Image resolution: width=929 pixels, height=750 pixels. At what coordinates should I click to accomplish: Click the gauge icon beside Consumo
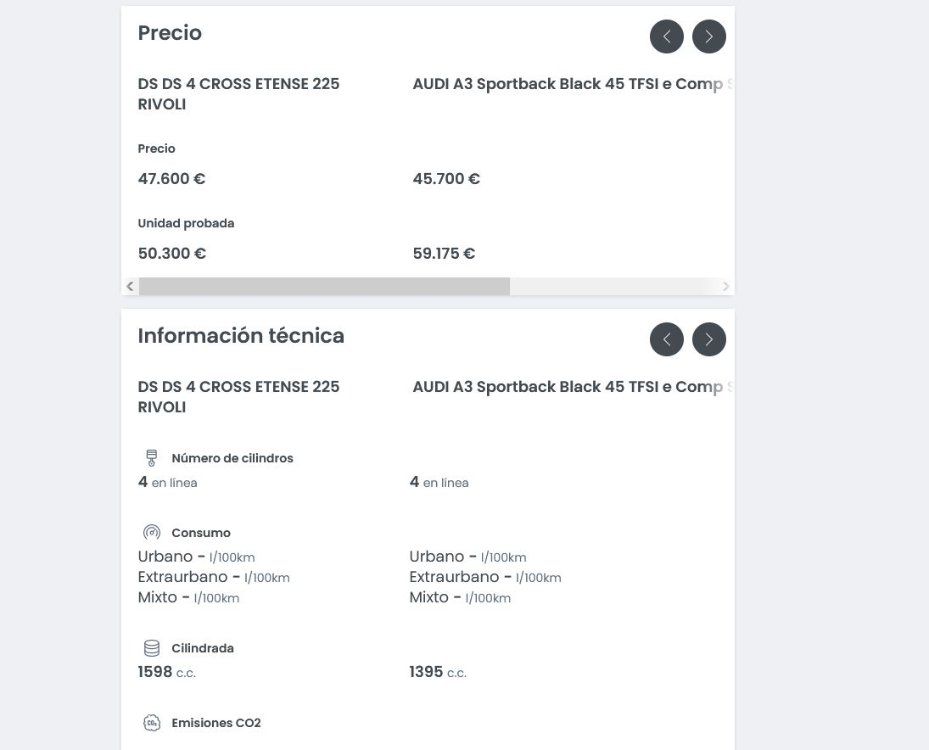click(152, 533)
